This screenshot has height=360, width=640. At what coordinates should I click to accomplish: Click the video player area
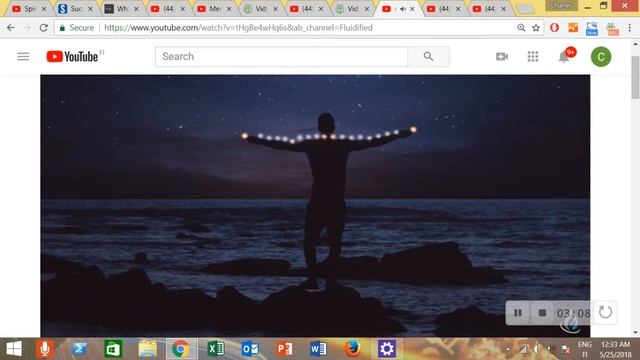pyautogui.click(x=315, y=206)
